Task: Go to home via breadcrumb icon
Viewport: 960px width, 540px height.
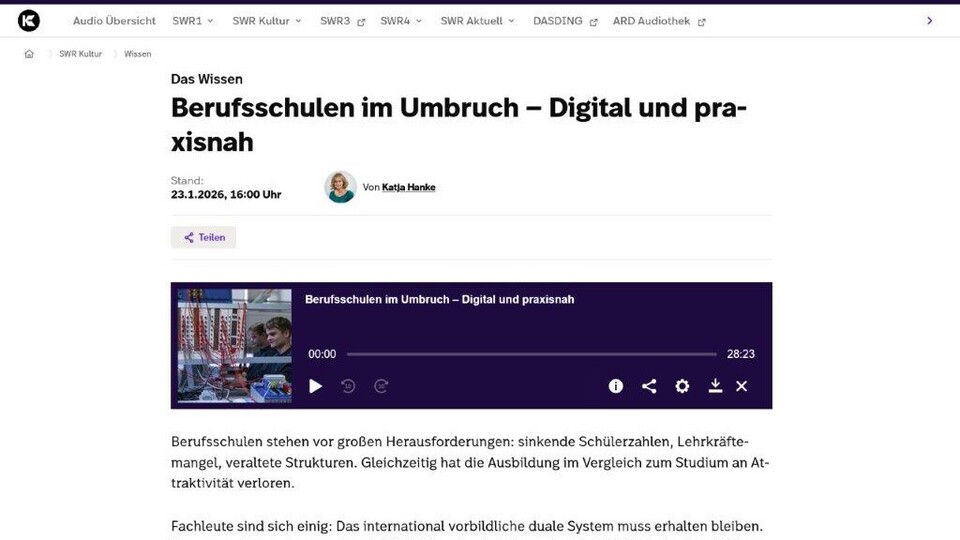Action: 29,54
